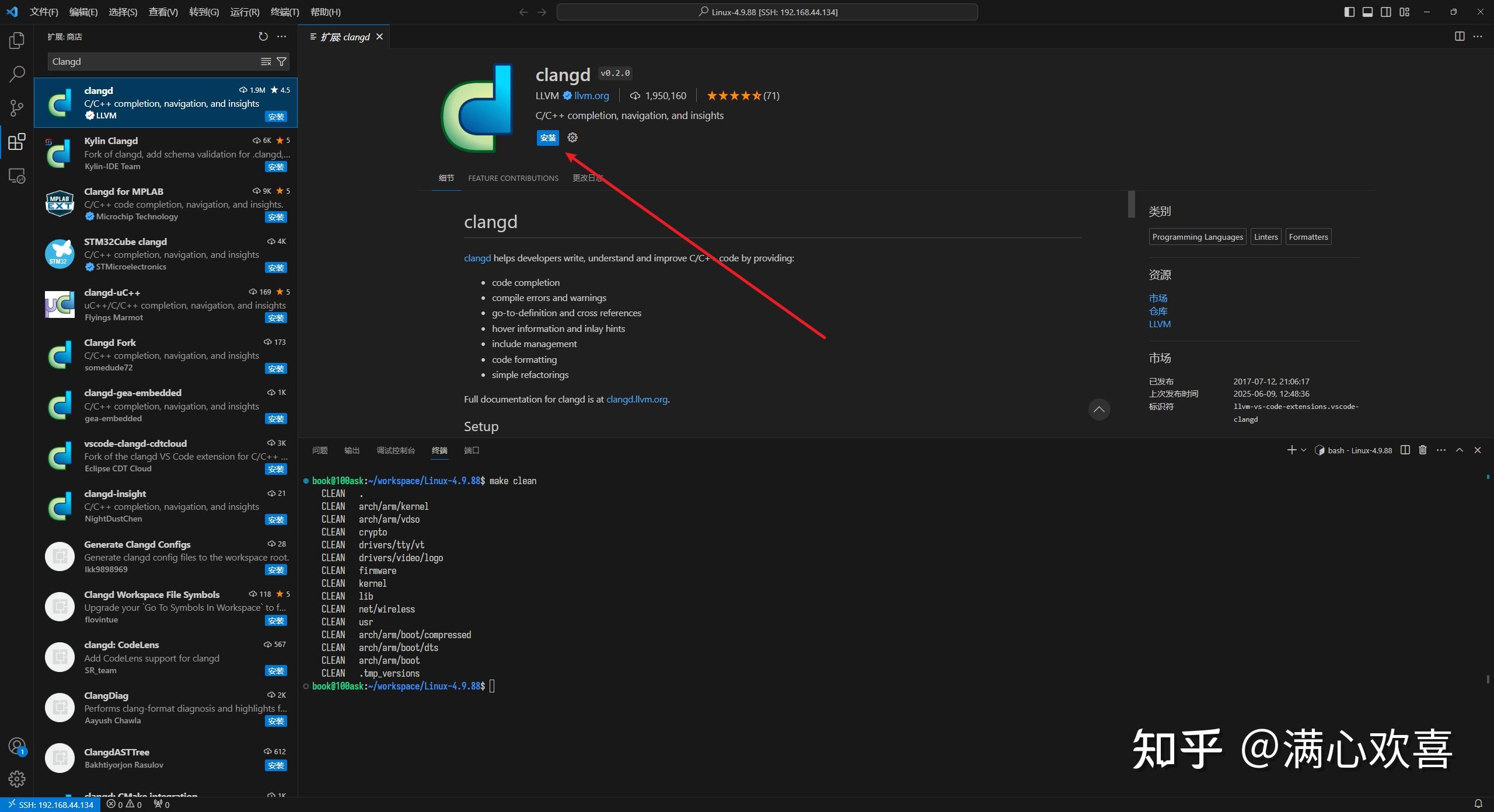Open the Explorer view in the activity bar

click(17, 40)
